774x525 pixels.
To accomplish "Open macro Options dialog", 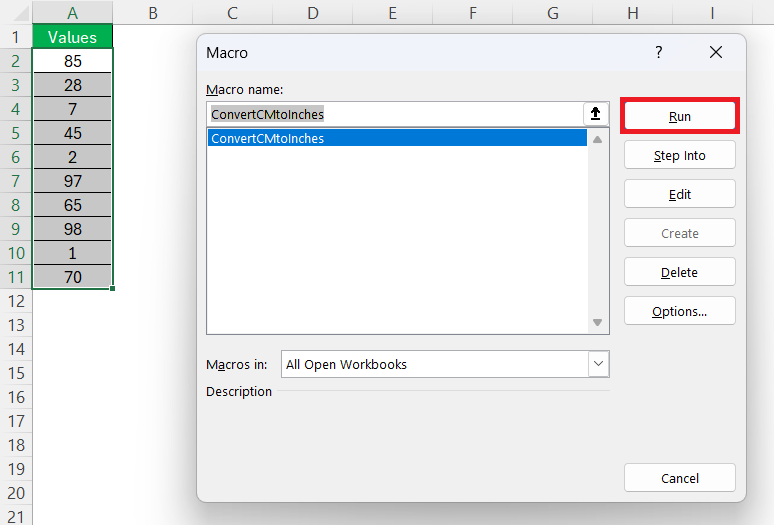I will [680, 311].
